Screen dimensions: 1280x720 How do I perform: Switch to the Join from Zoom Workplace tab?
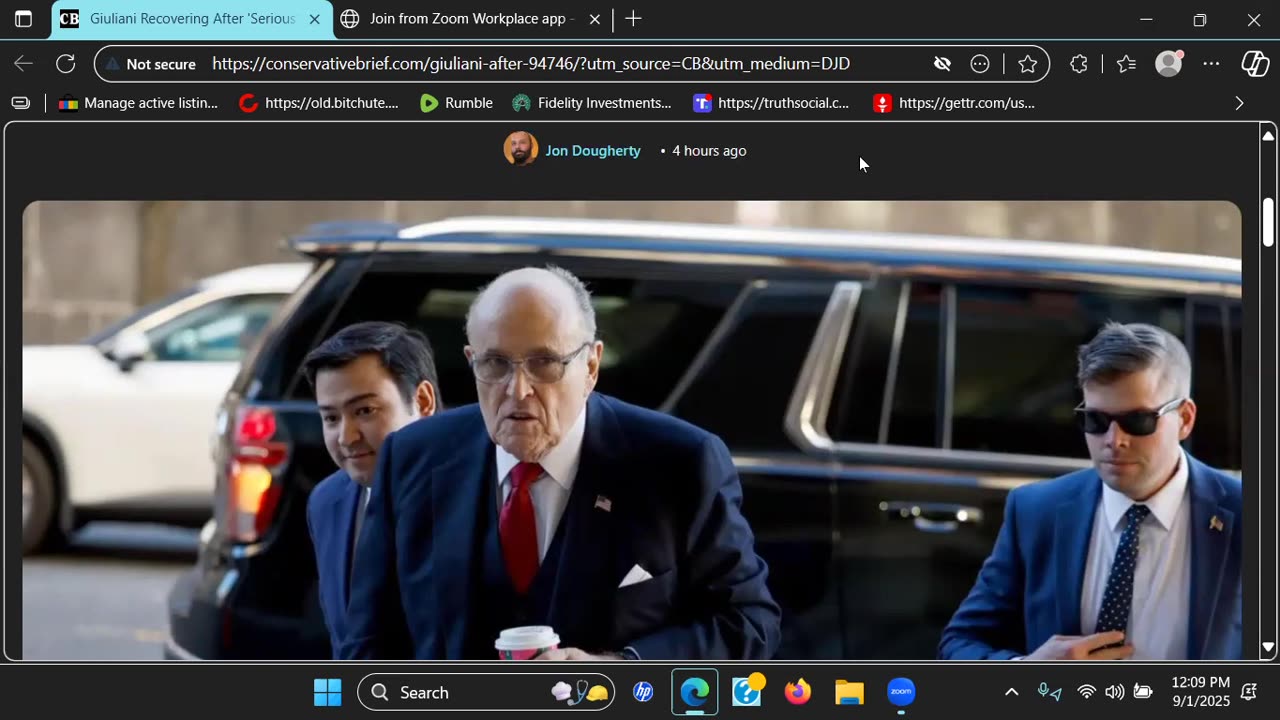(471, 19)
